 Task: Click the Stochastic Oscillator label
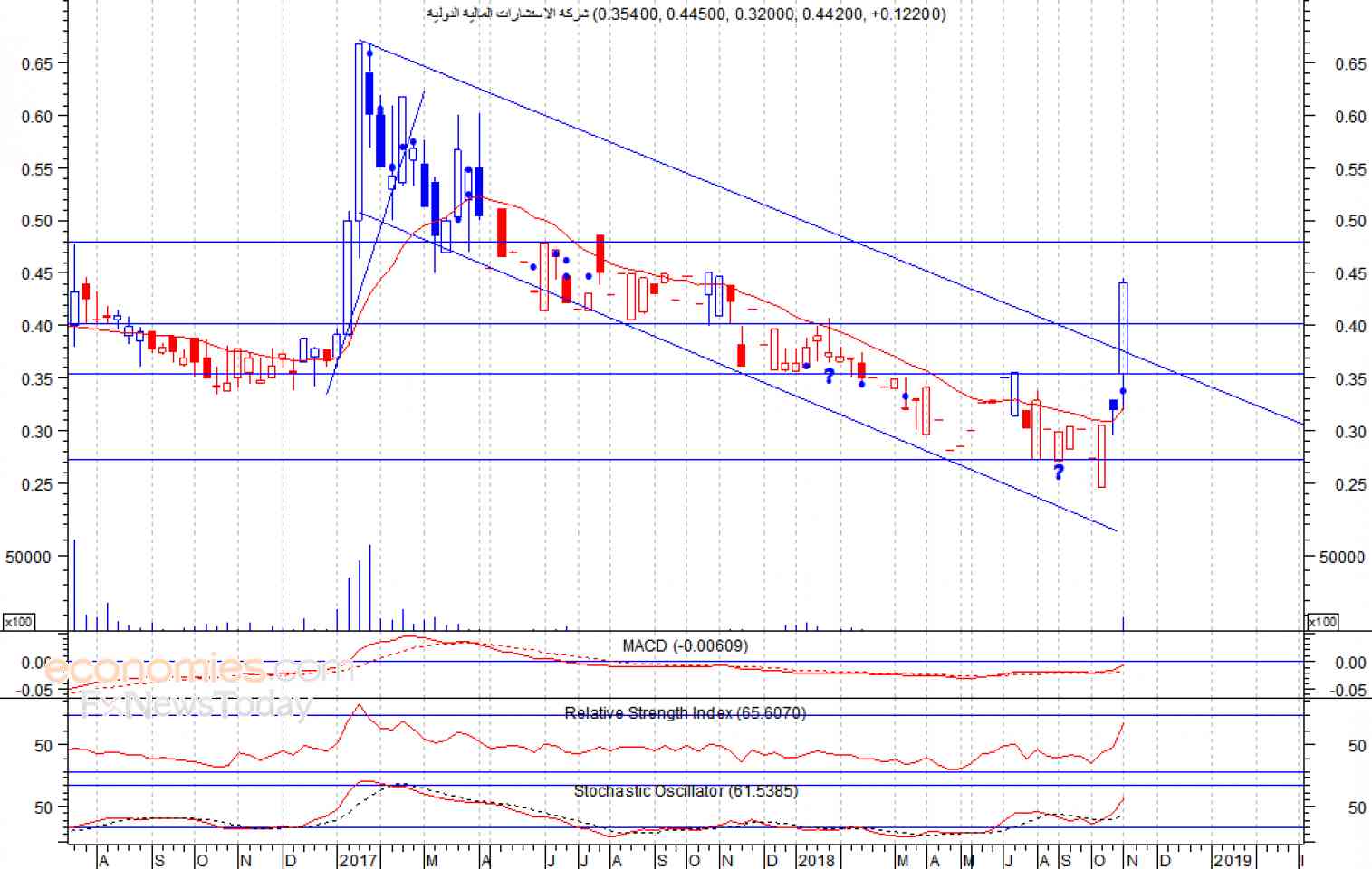point(686,791)
